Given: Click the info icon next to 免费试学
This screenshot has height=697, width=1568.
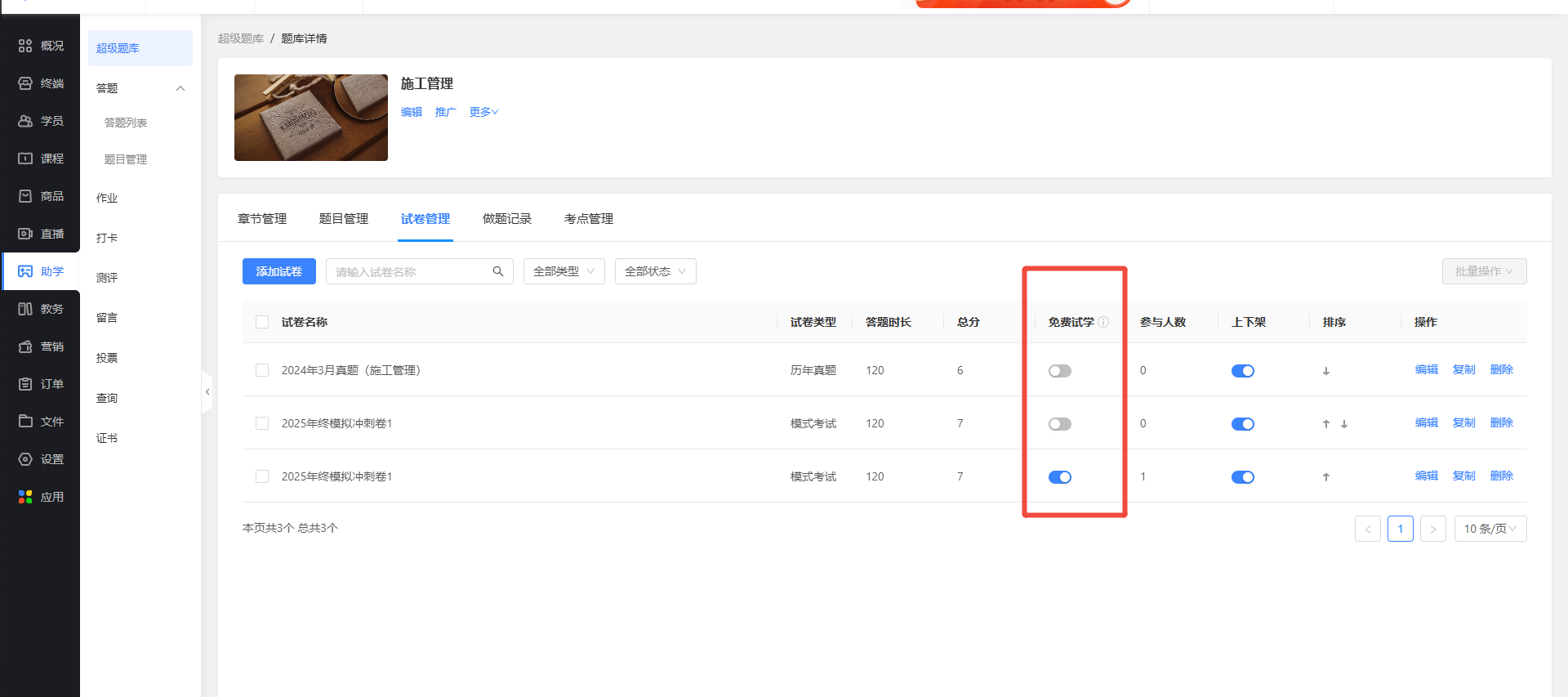Looking at the screenshot, I should click(1103, 322).
